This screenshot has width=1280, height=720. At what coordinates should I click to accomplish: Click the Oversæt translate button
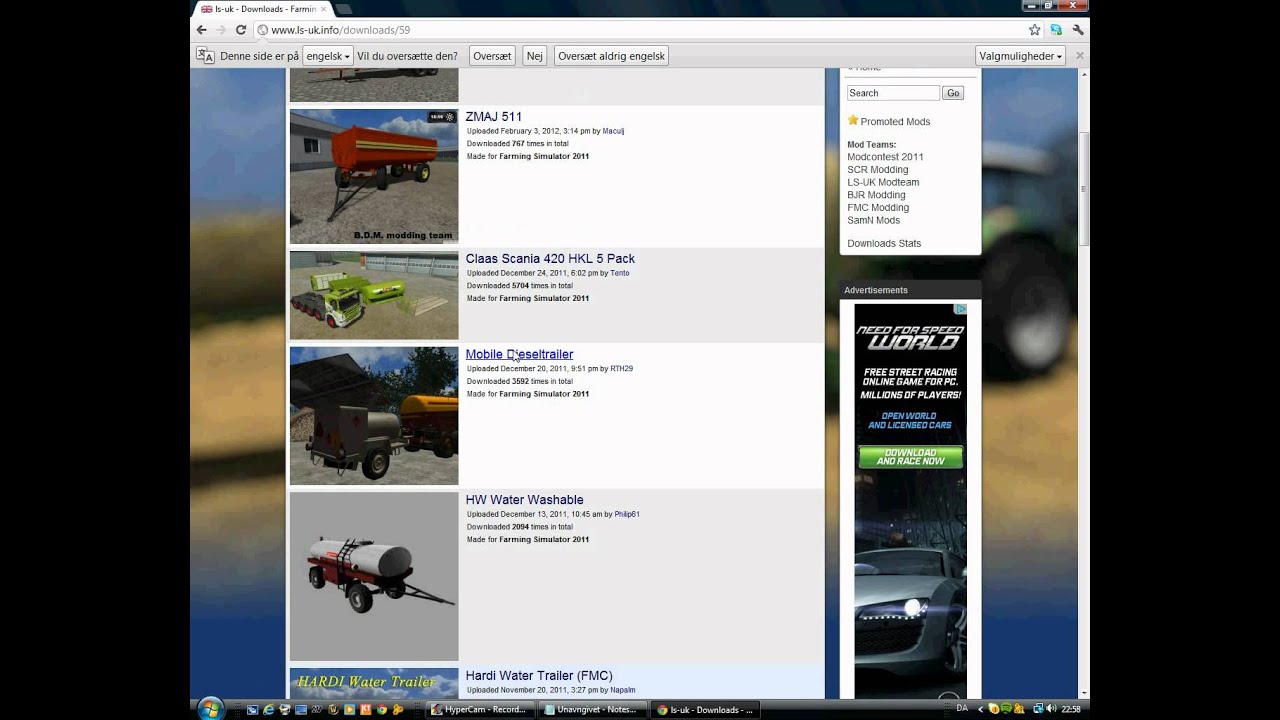(492, 56)
